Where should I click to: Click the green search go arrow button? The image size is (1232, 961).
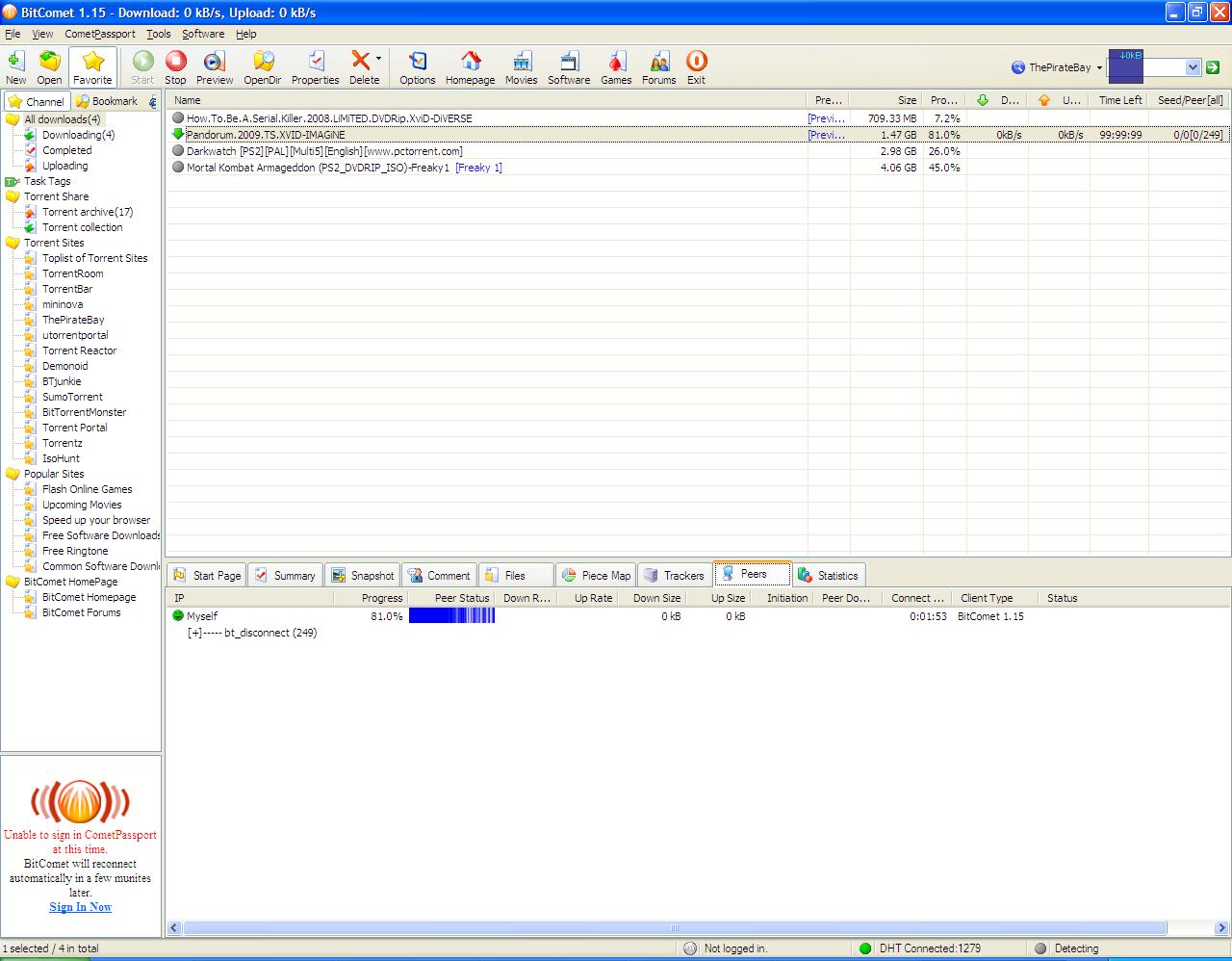coord(1214,67)
